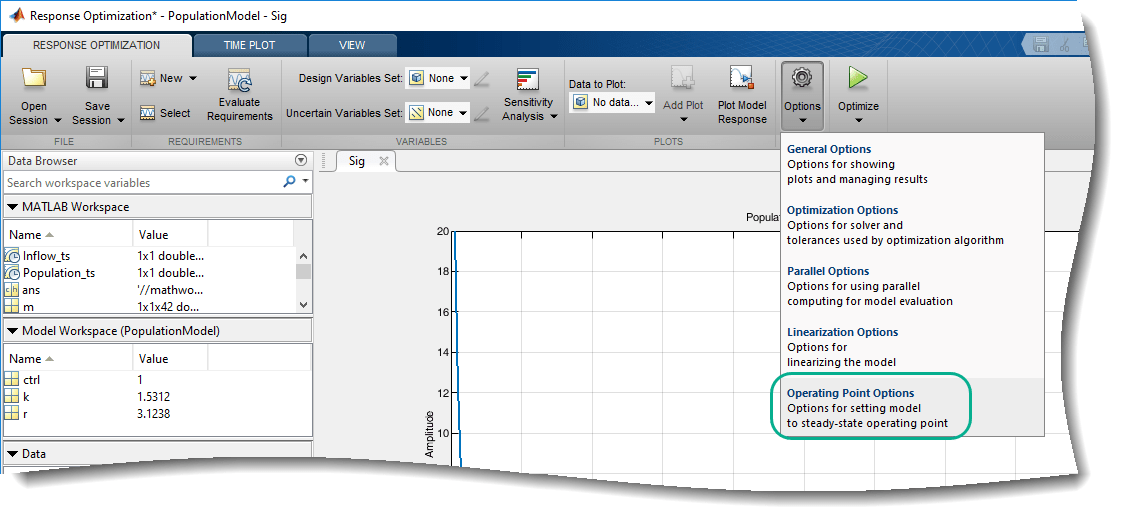Close the Sig document tab
Viewport: 1124px width, 520px height.
click(x=384, y=161)
